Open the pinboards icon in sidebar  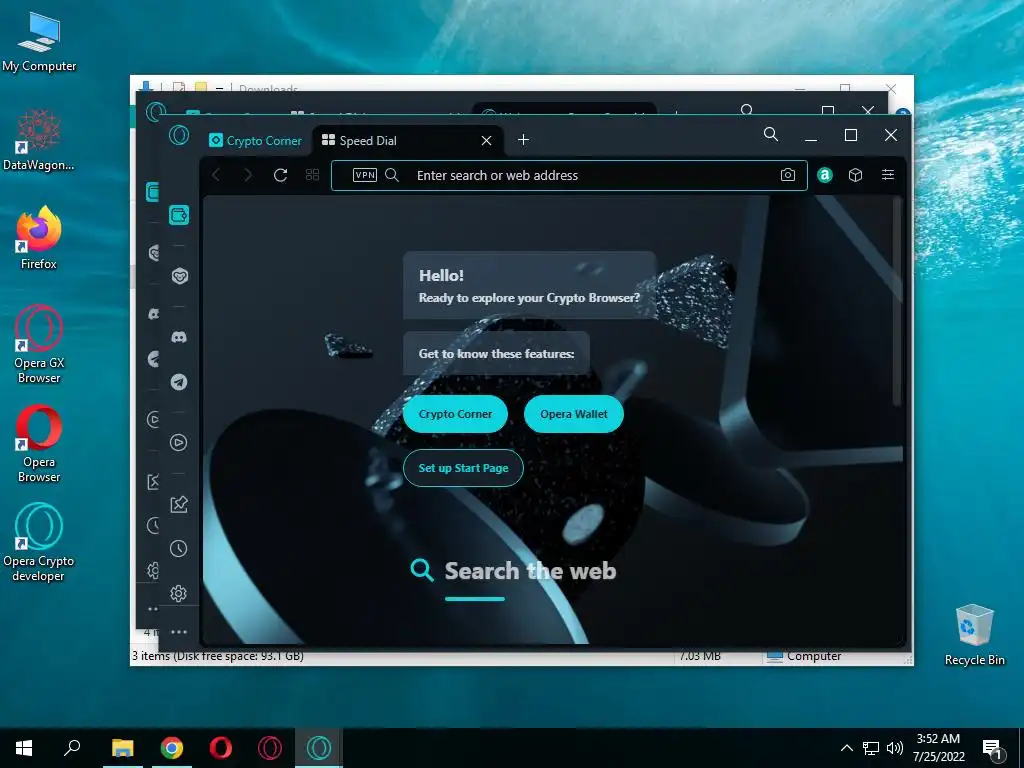point(179,504)
